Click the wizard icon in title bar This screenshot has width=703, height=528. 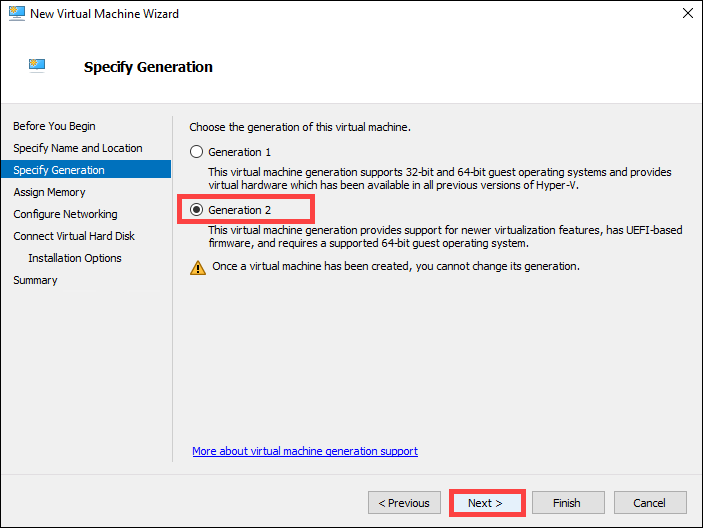point(16,13)
